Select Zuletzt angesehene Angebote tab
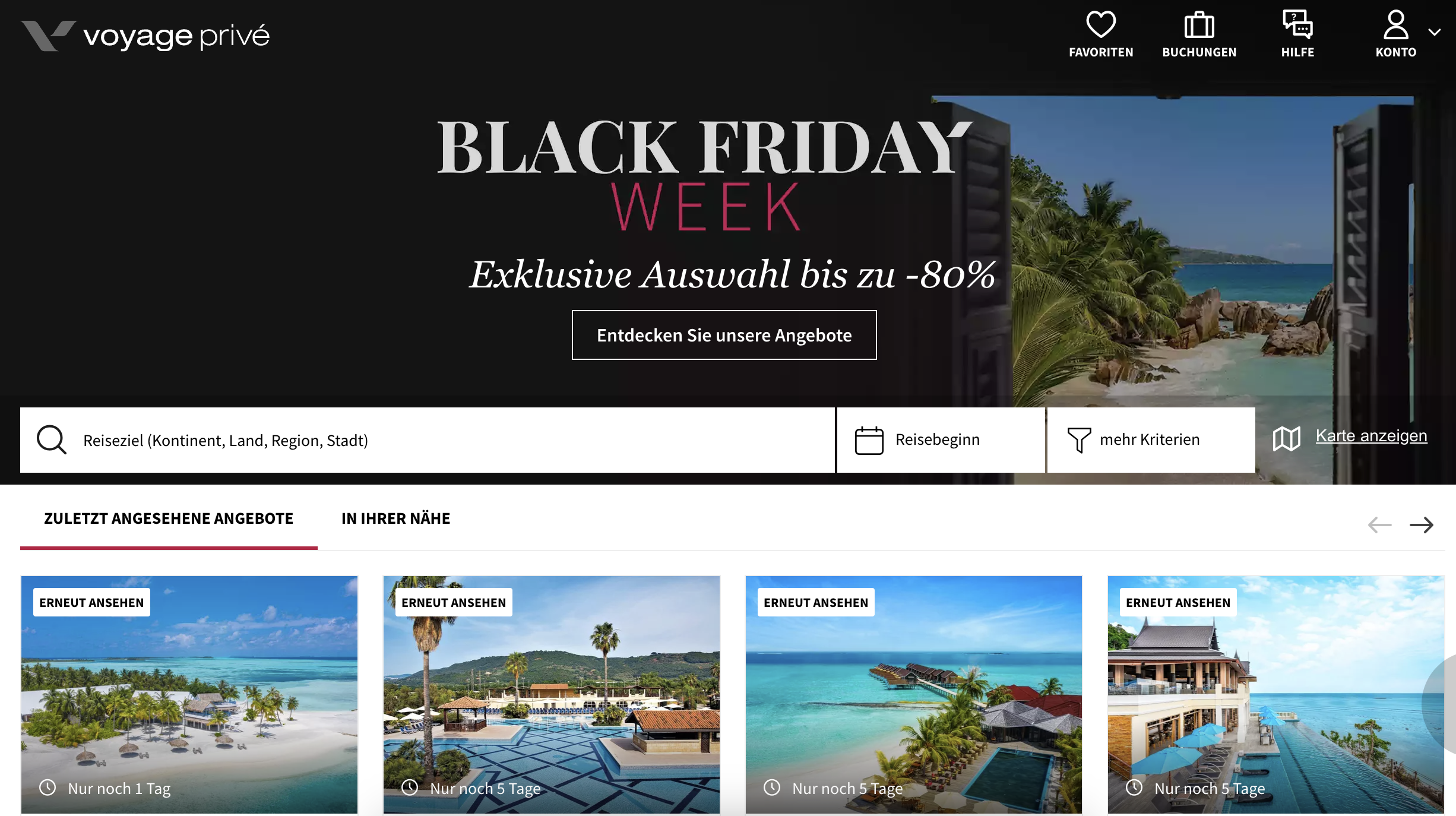The width and height of the screenshot is (1456, 816). (169, 518)
